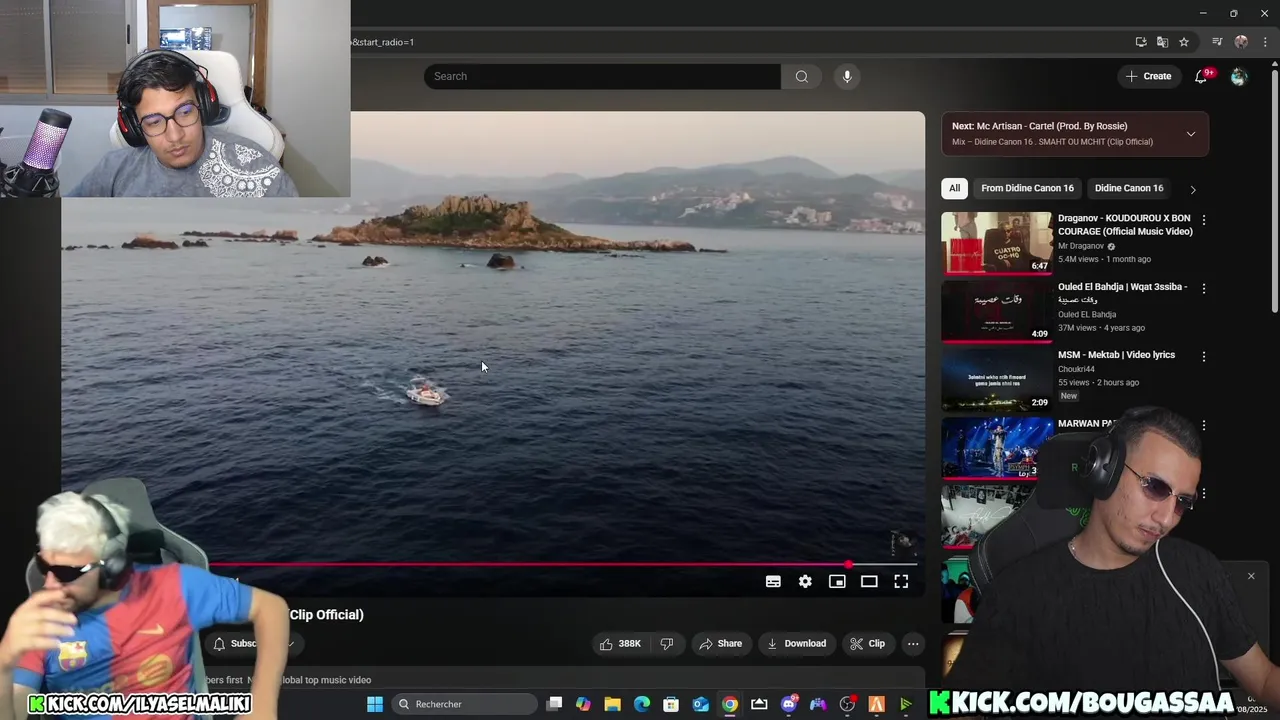Open File Explorer from the taskbar
Screen dimensions: 1280x720
[x=612, y=704]
